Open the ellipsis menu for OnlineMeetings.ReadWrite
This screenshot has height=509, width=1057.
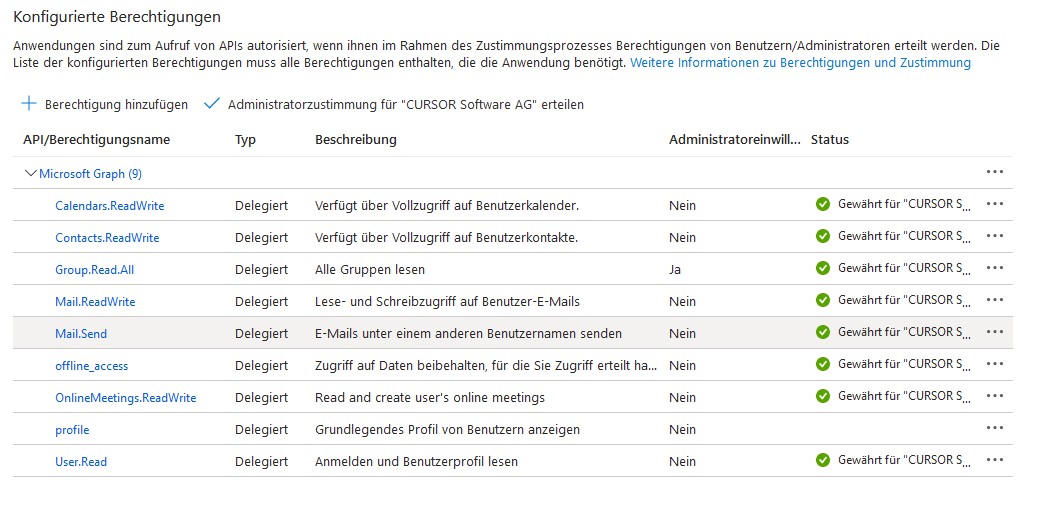coord(994,396)
